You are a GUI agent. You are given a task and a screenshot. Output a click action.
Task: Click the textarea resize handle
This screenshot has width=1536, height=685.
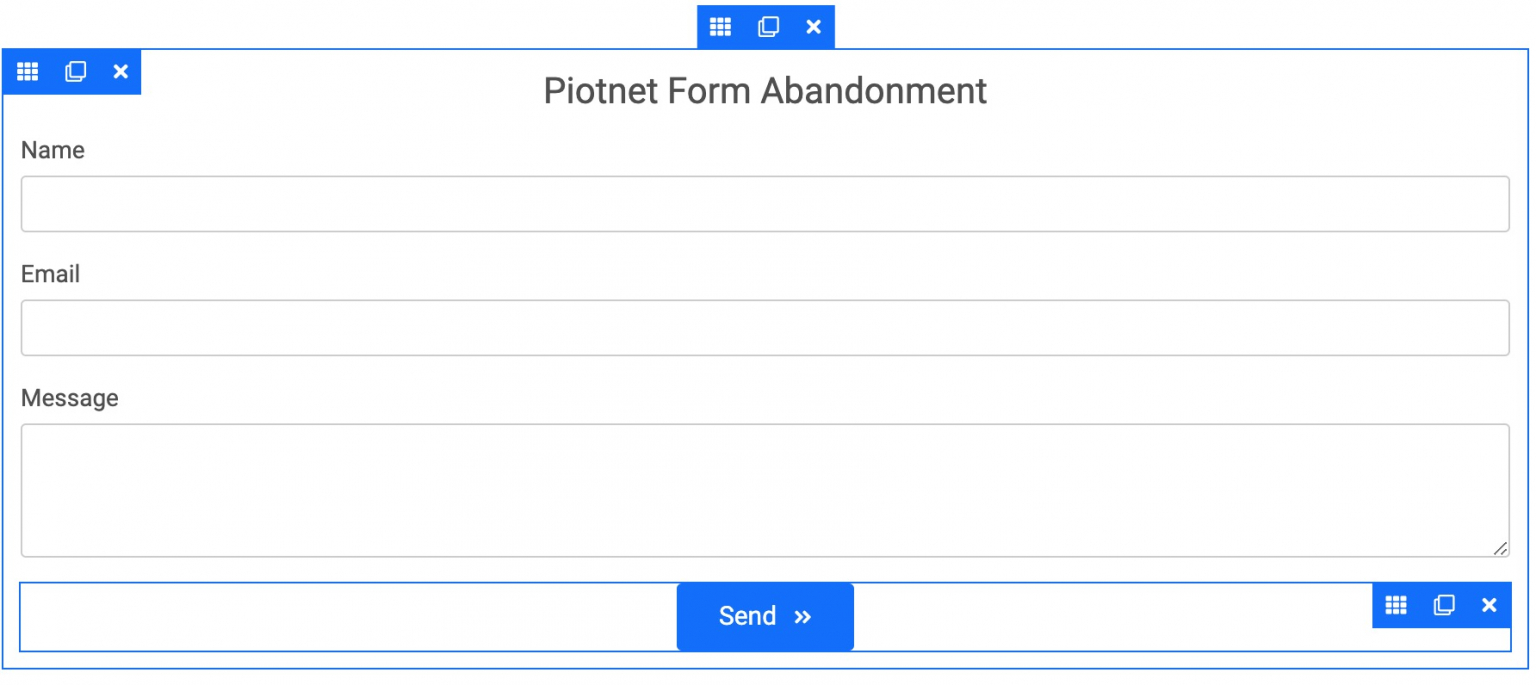pyautogui.click(x=1501, y=548)
